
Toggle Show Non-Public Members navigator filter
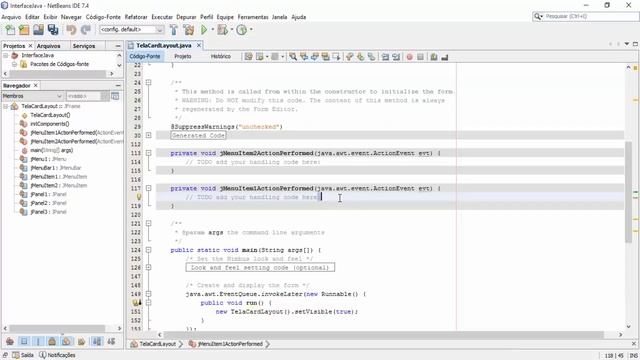(52, 342)
